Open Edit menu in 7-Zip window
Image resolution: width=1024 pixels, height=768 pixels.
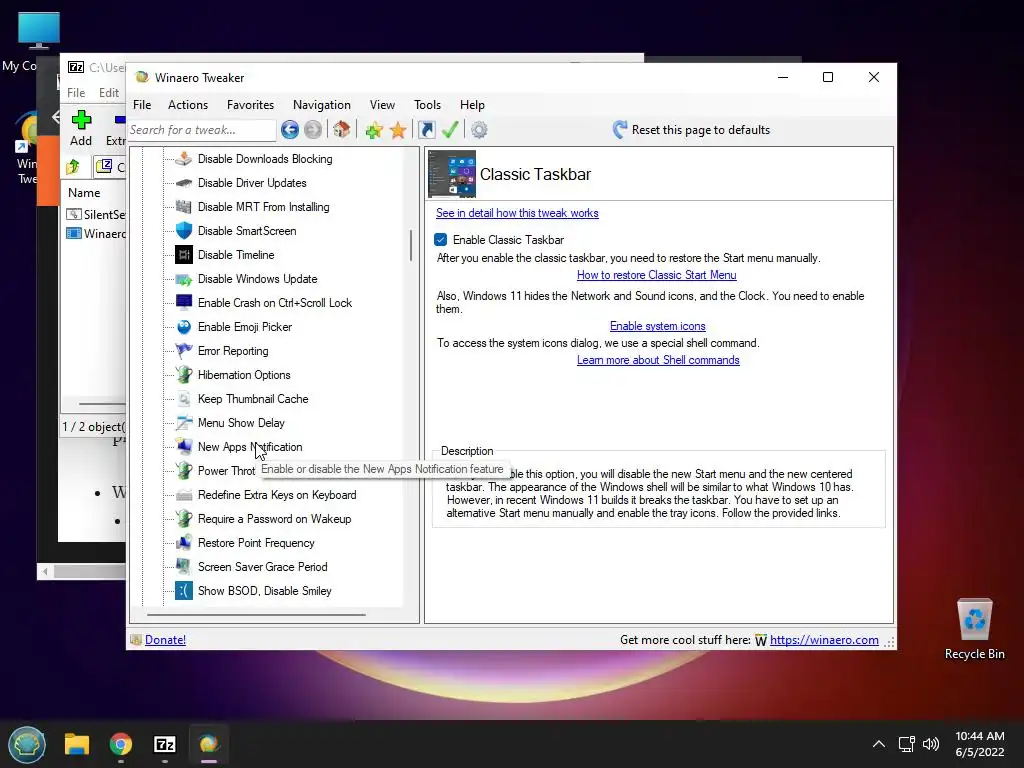pyautogui.click(x=109, y=93)
